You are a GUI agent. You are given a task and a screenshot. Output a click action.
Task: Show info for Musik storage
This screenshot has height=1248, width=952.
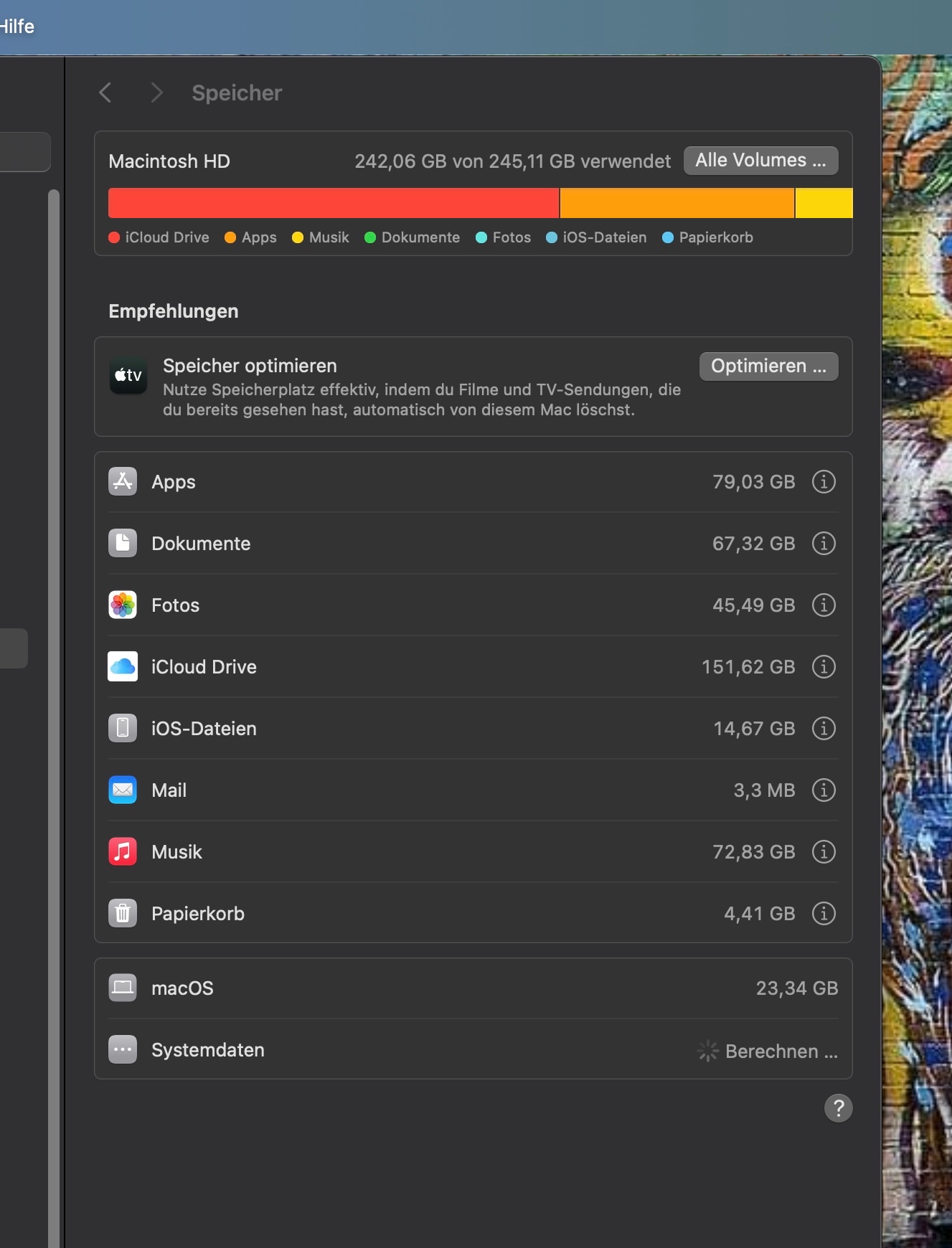824,852
